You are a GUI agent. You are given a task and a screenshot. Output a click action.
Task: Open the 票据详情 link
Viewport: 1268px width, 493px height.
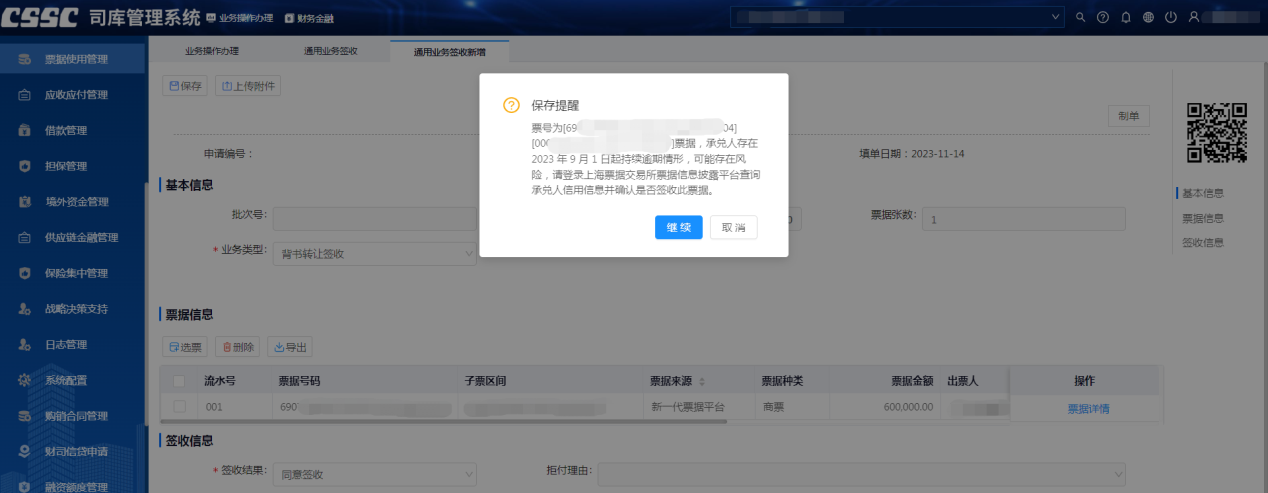coord(1088,408)
